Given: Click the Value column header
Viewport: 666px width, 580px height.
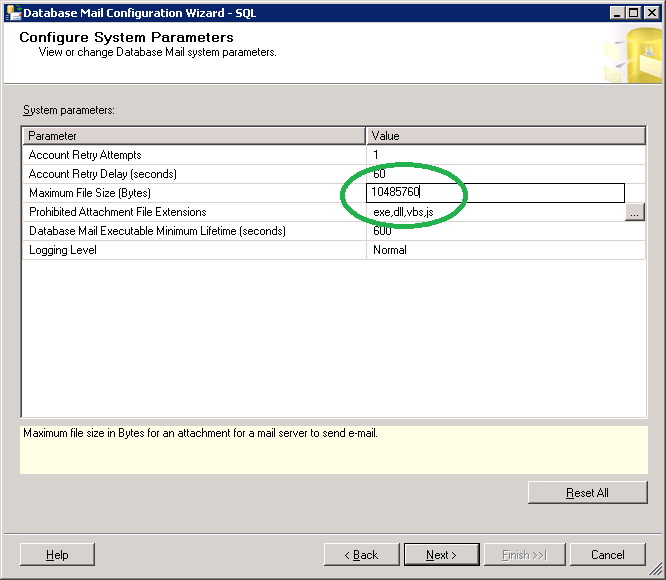Looking at the screenshot, I should tap(505, 136).
